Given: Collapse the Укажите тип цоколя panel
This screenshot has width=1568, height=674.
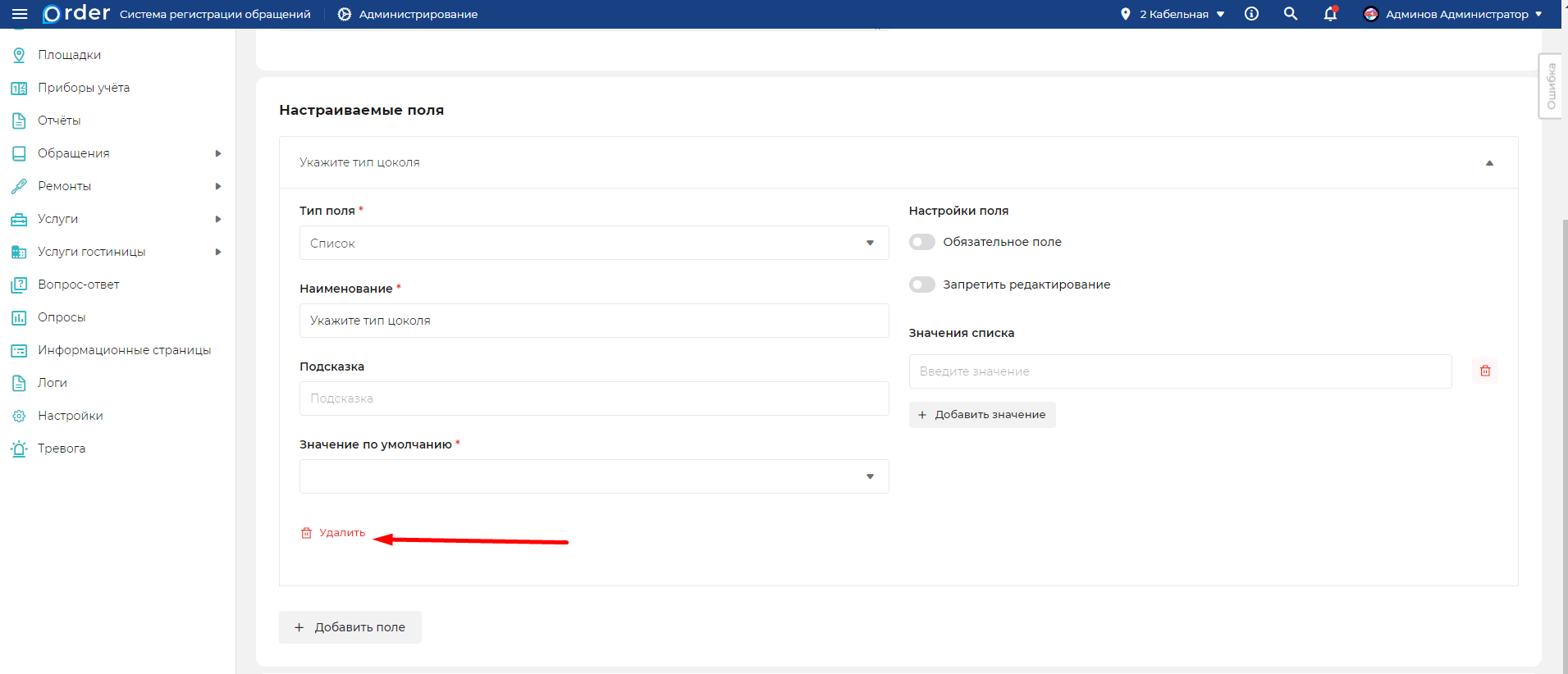Looking at the screenshot, I should [x=1489, y=163].
